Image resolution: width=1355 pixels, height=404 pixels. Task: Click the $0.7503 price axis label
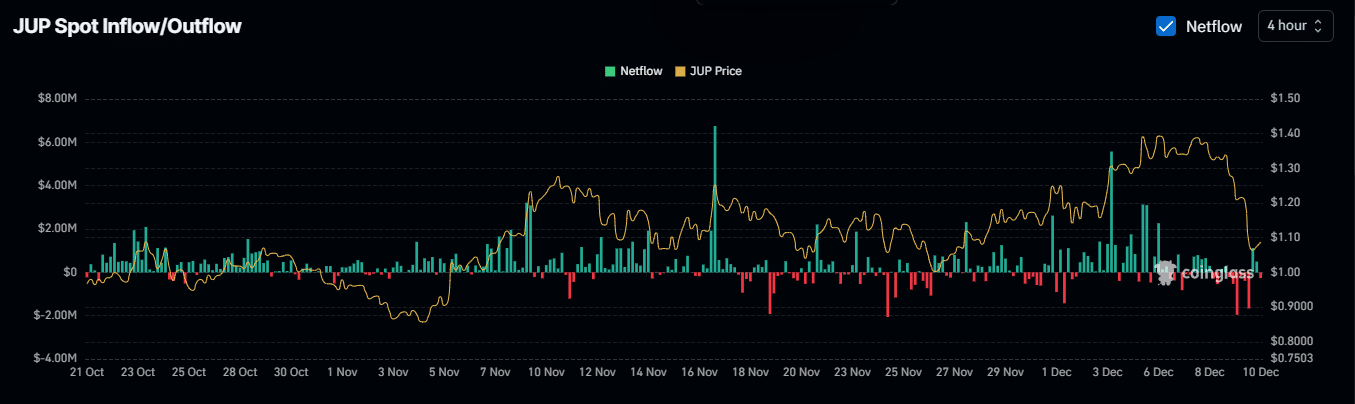point(1291,358)
